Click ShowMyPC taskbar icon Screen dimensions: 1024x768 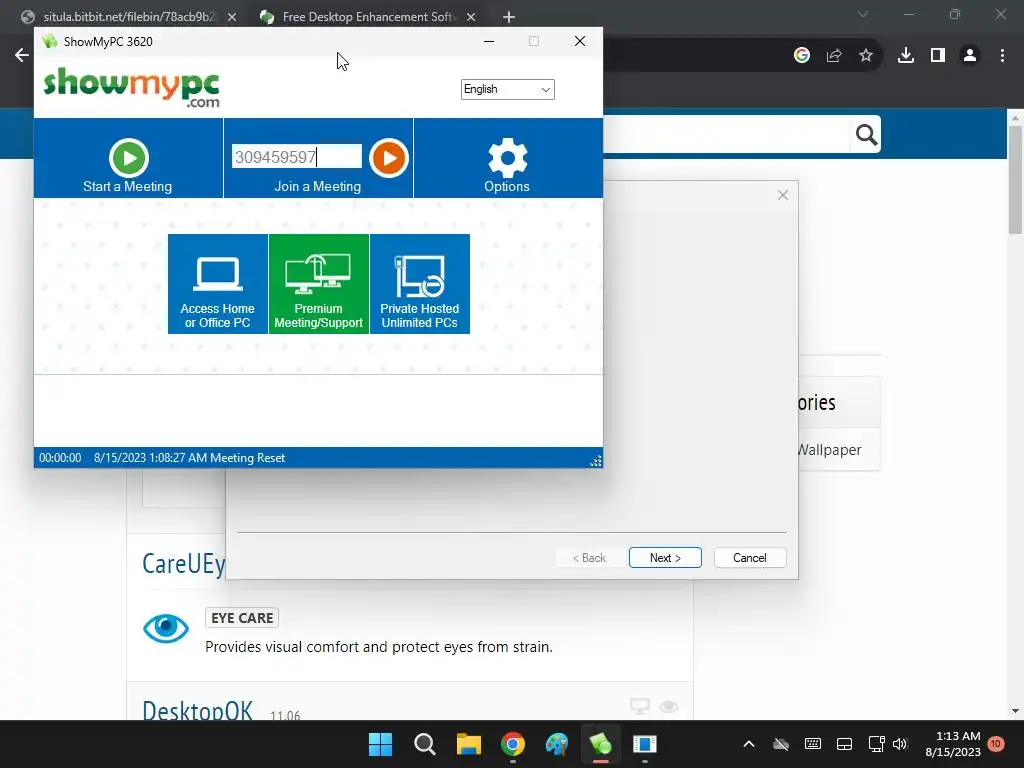tap(601, 744)
